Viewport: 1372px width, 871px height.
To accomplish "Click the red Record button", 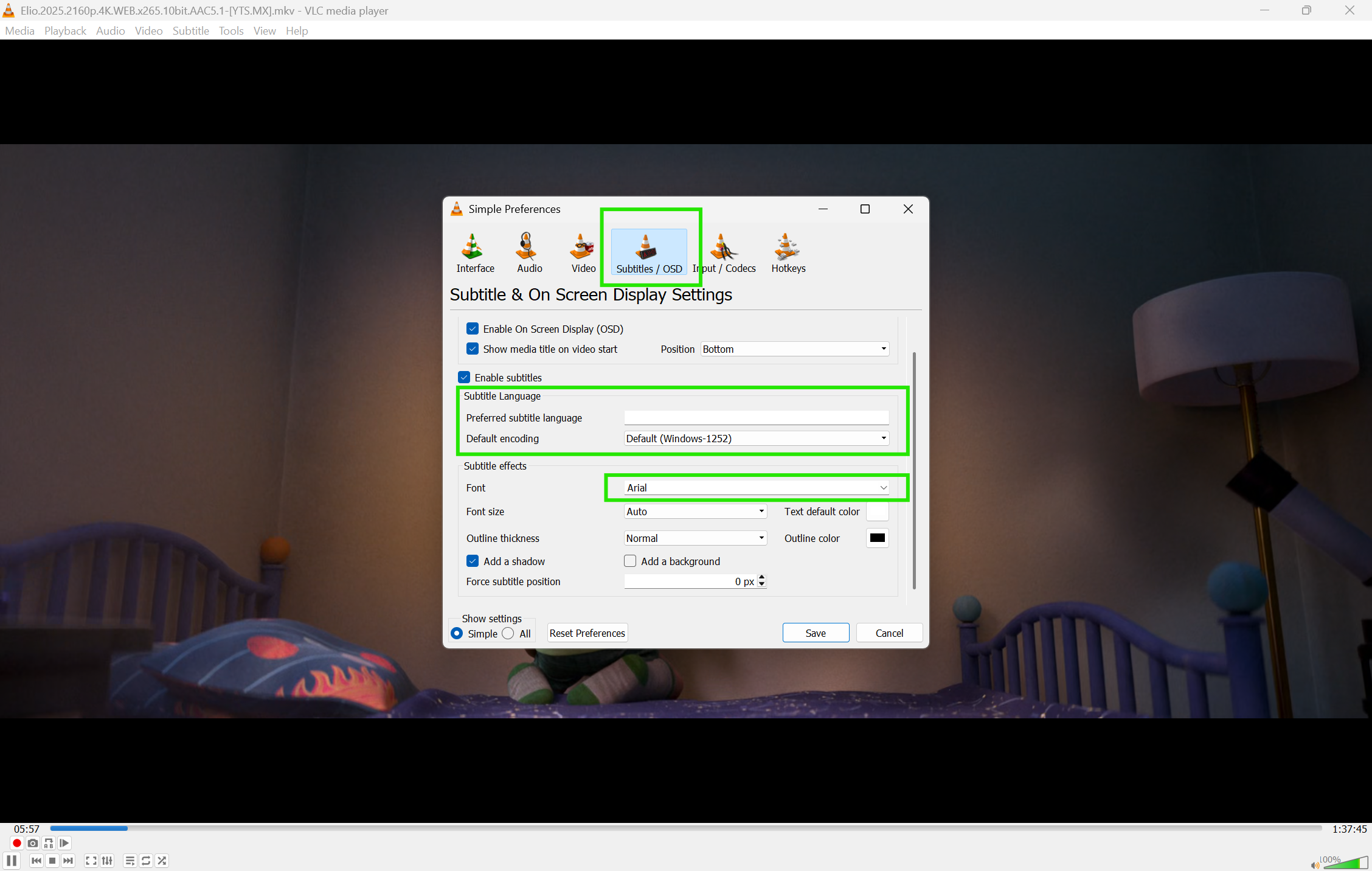I will tap(16, 843).
